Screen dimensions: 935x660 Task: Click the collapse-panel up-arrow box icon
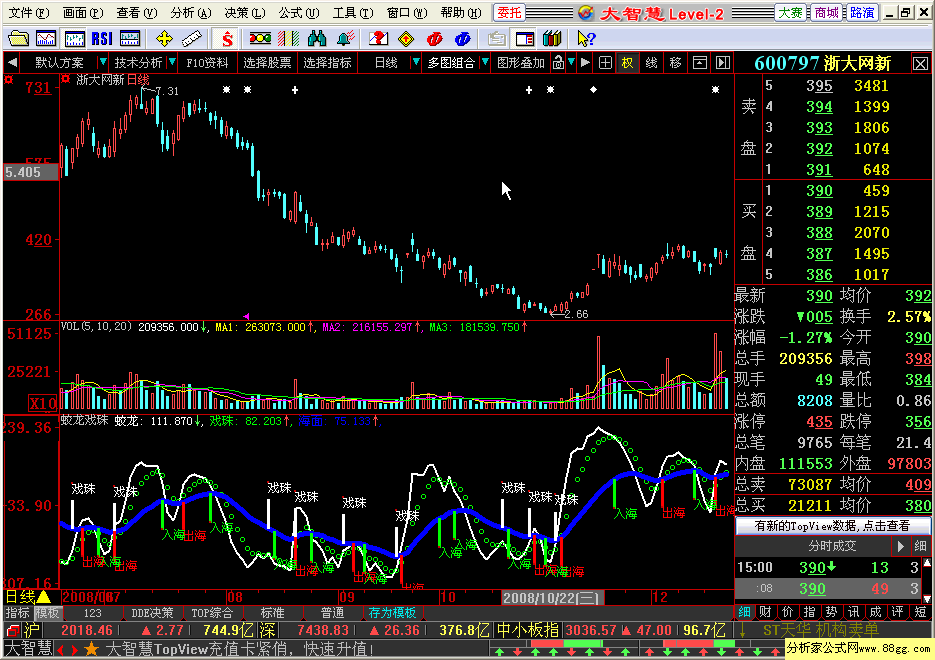coord(699,62)
